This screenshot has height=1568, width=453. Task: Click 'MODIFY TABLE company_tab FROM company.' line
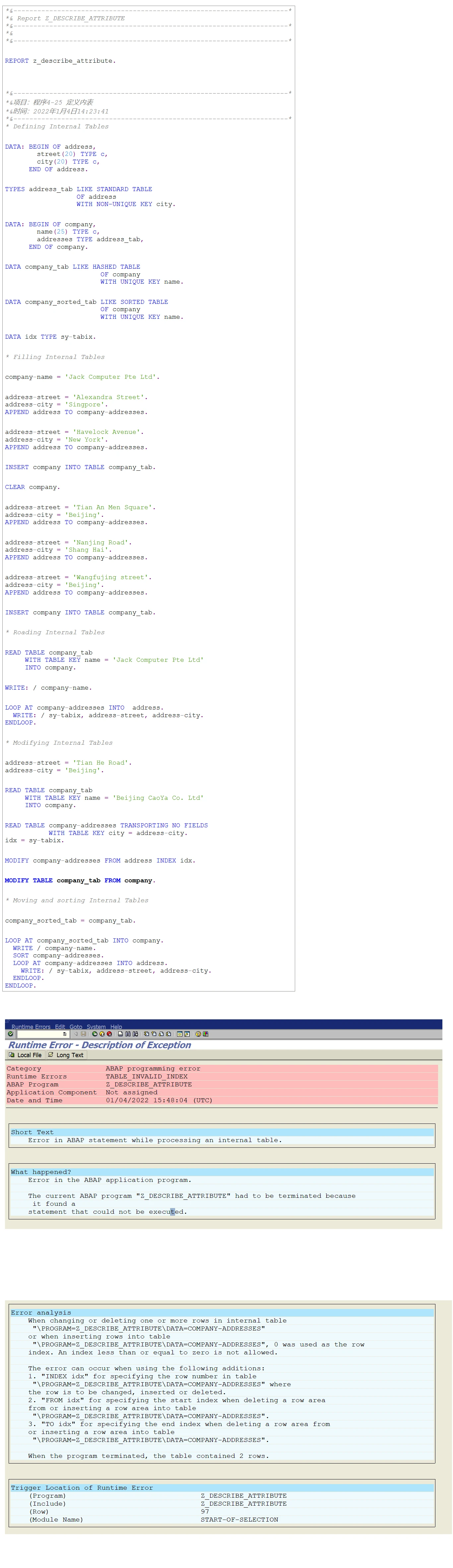[80, 880]
